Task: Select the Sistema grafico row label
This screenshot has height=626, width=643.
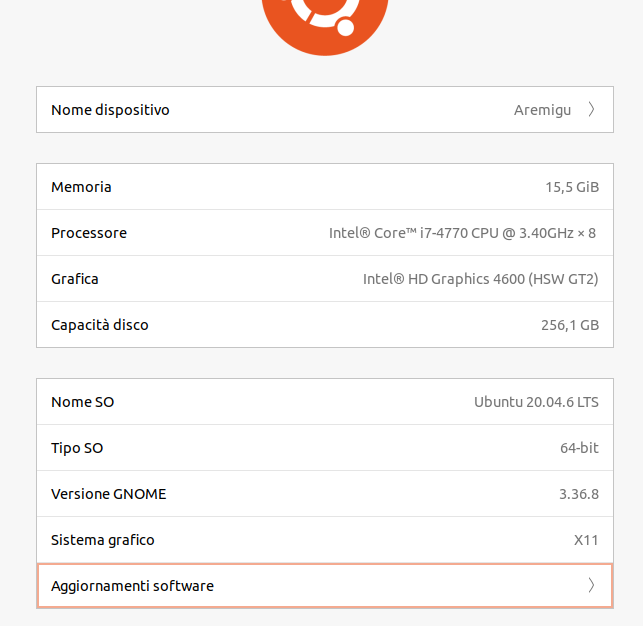Action: pos(103,540)
